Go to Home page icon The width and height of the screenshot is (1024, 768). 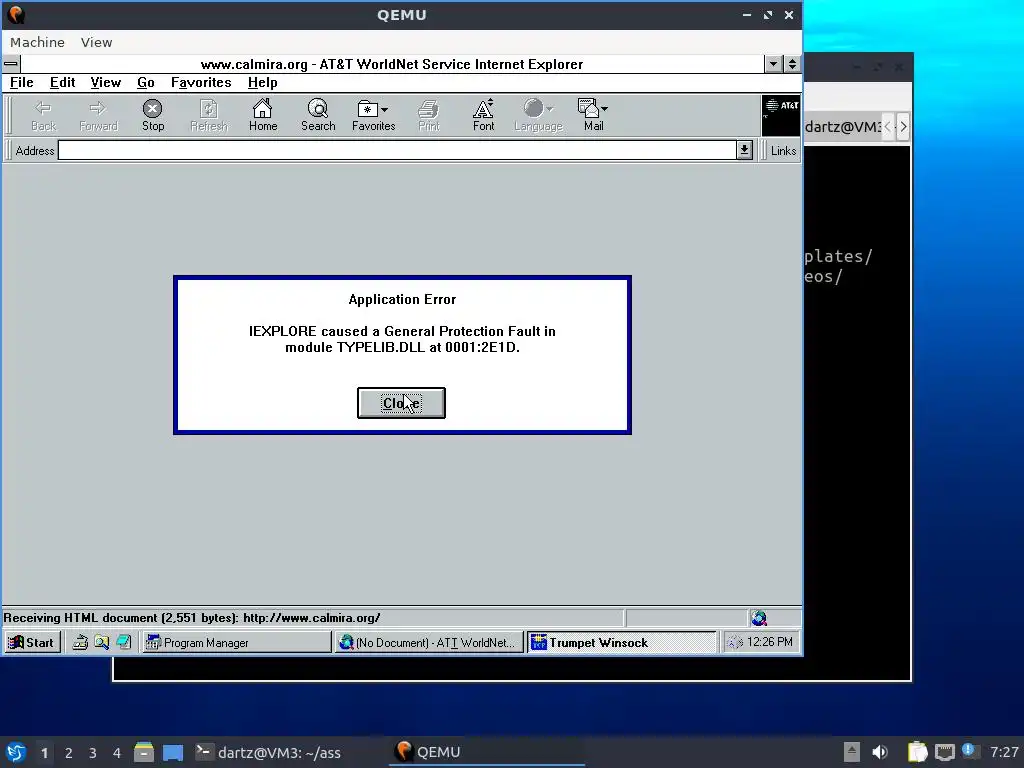tap(263, 115)
